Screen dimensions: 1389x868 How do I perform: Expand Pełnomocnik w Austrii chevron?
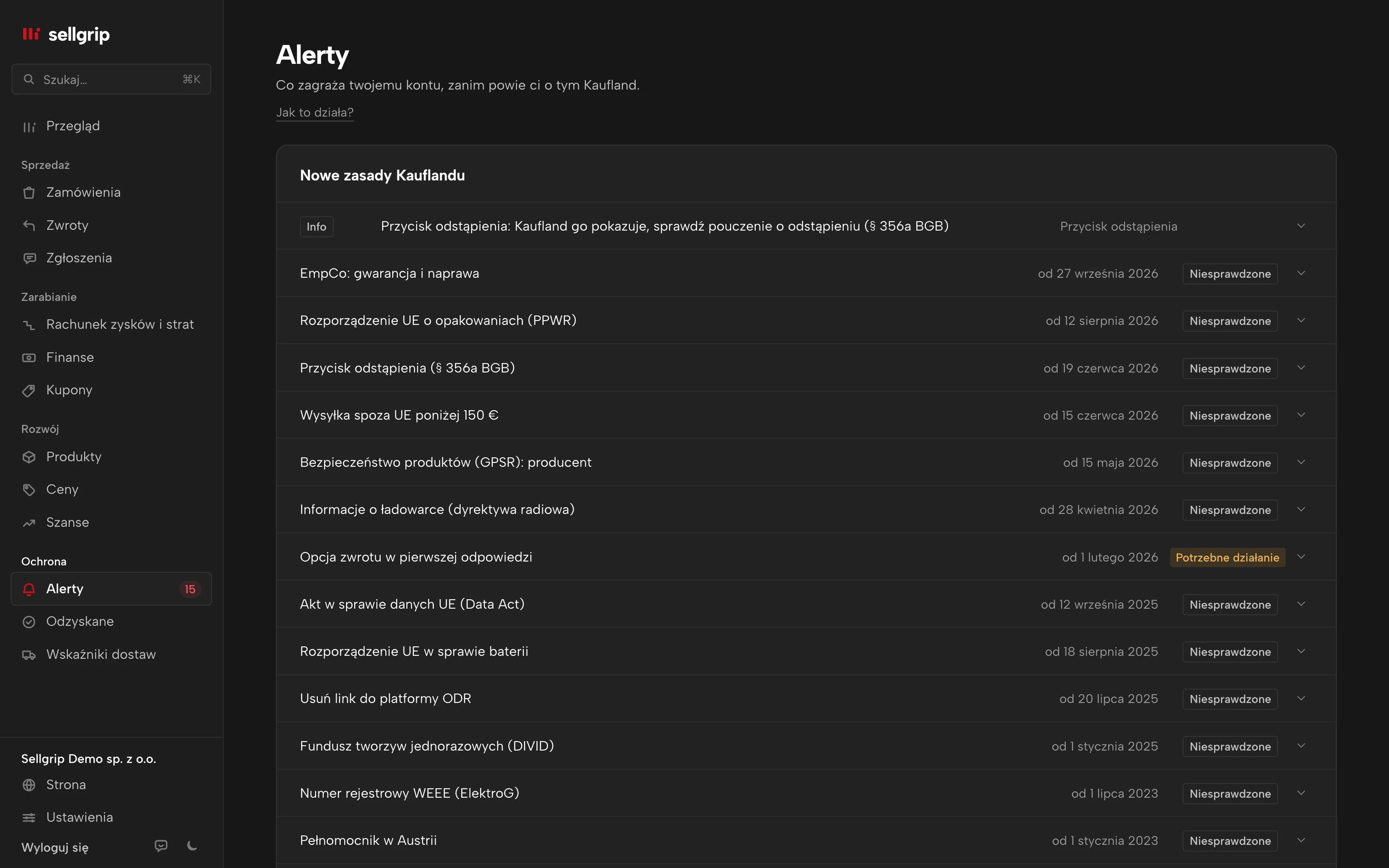[x=1301, y=841]
